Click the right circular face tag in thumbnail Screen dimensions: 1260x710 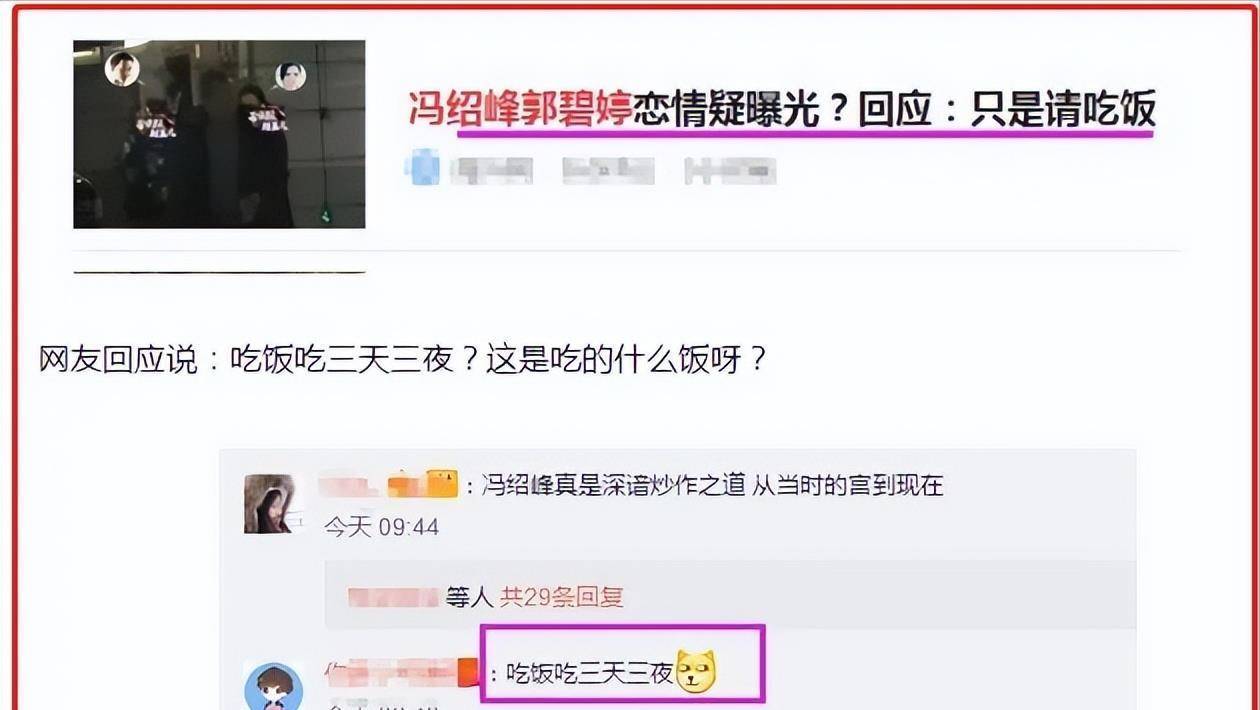click(290, 76)
